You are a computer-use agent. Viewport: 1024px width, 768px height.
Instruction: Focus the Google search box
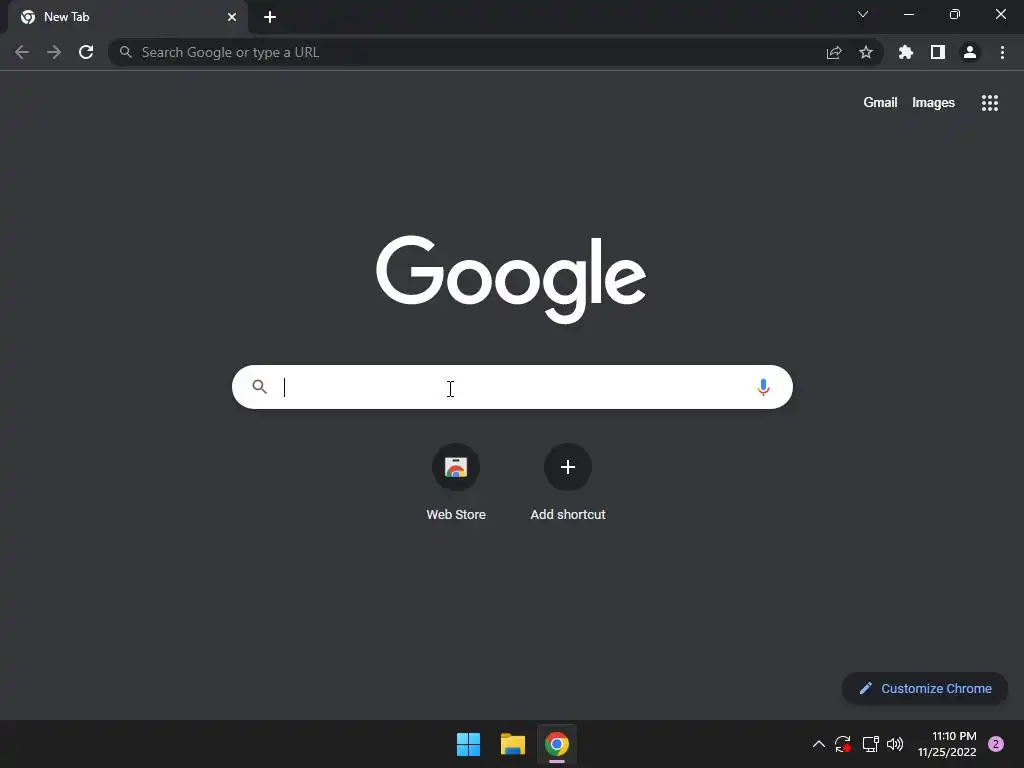point(513,387)
